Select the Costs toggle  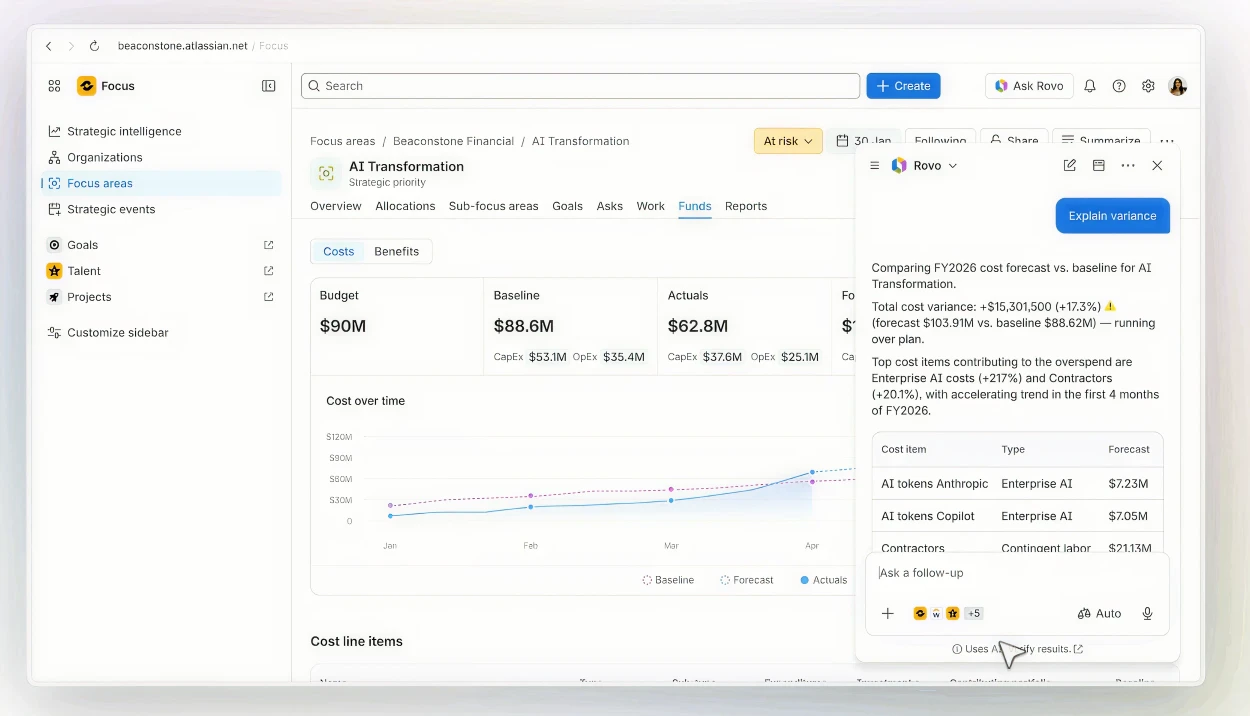[338, 251]
